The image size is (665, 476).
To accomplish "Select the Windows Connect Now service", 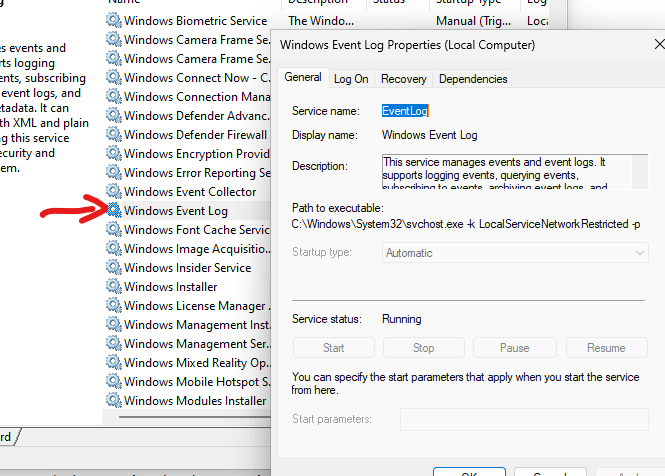I will (187, 78).
